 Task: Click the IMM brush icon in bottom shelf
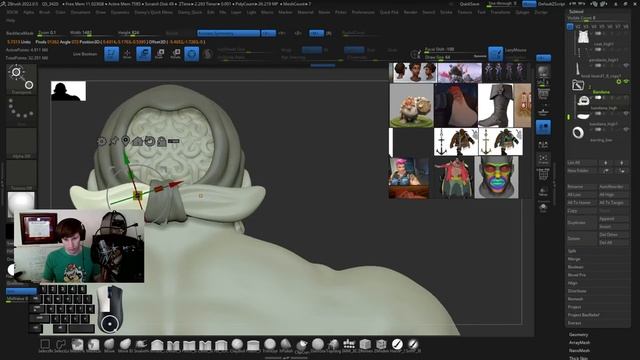tap(349, 345)
